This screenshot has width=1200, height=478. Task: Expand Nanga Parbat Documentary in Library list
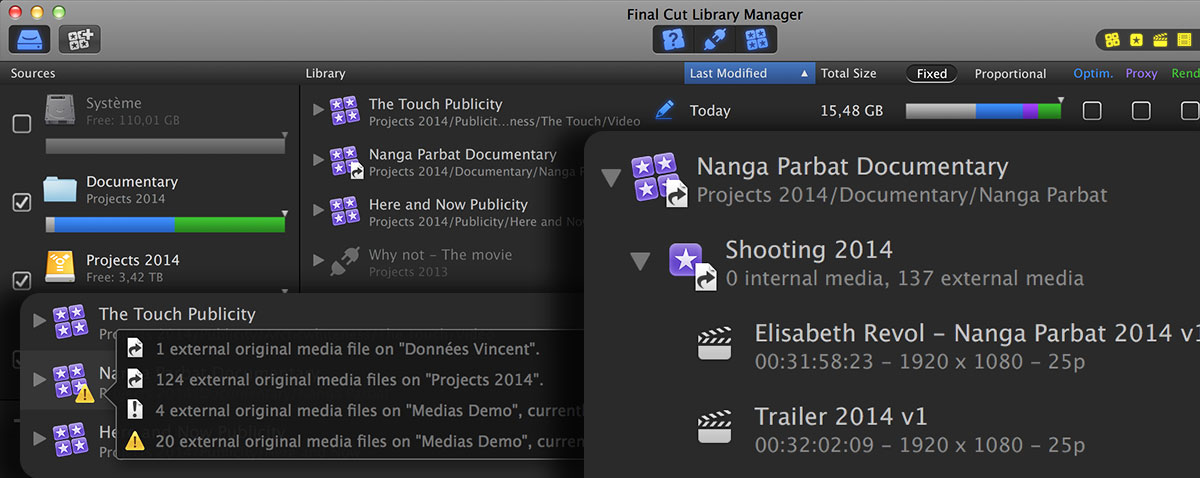coord(318,160)
